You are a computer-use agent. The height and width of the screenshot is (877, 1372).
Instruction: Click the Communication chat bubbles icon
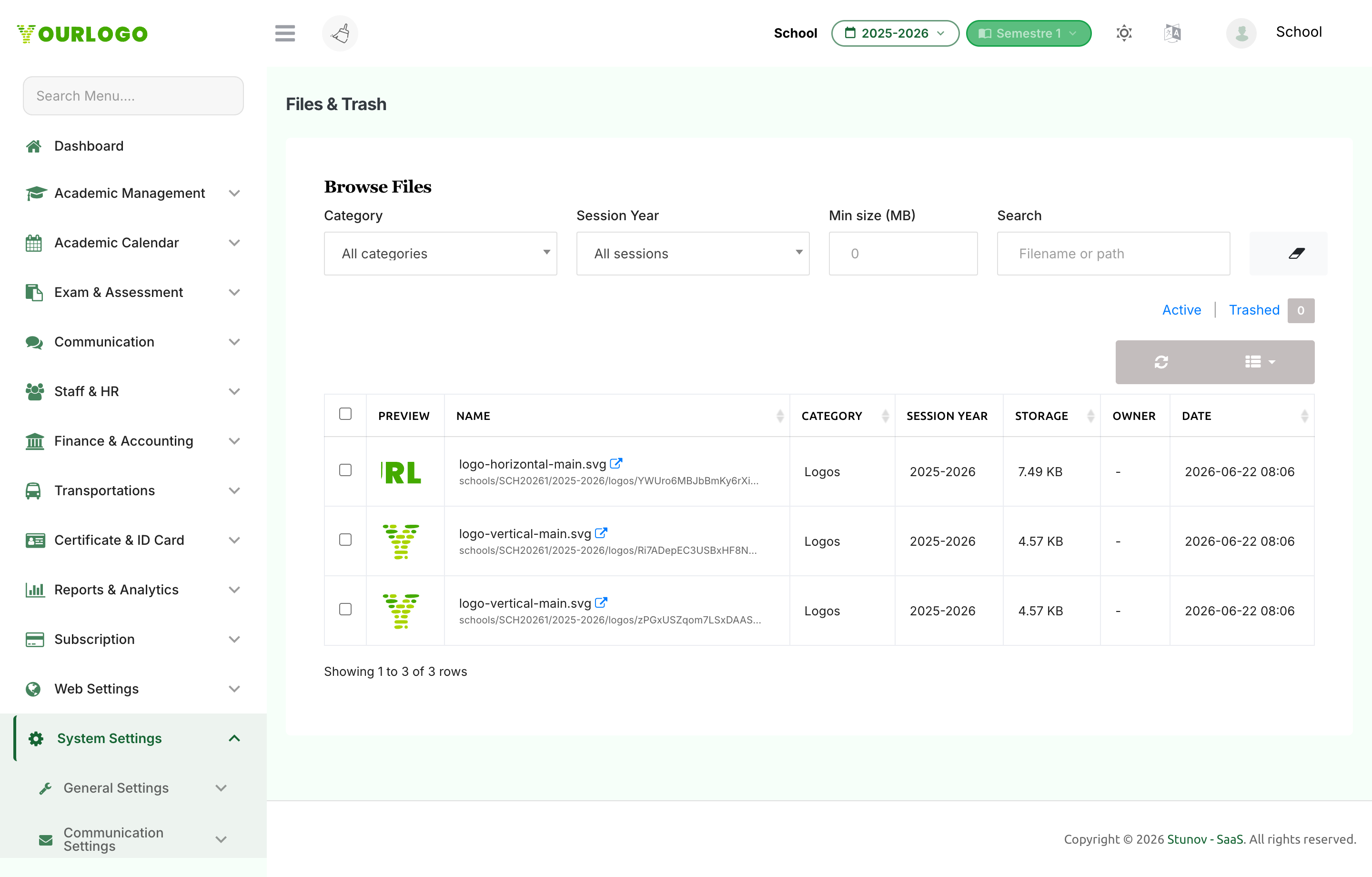pyautogui.click(x=34, y=342)
